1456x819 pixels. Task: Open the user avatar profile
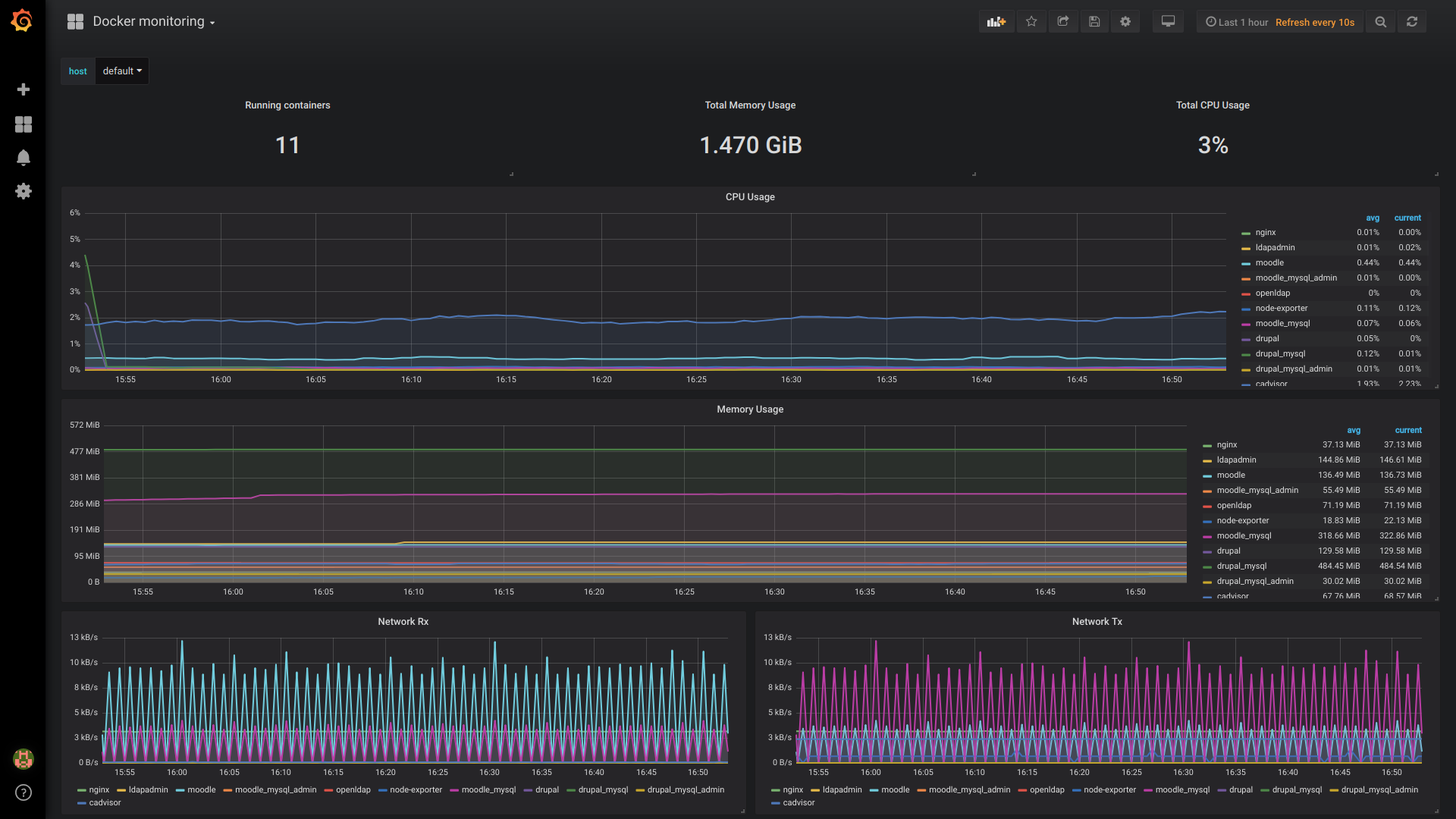[24, 758]
